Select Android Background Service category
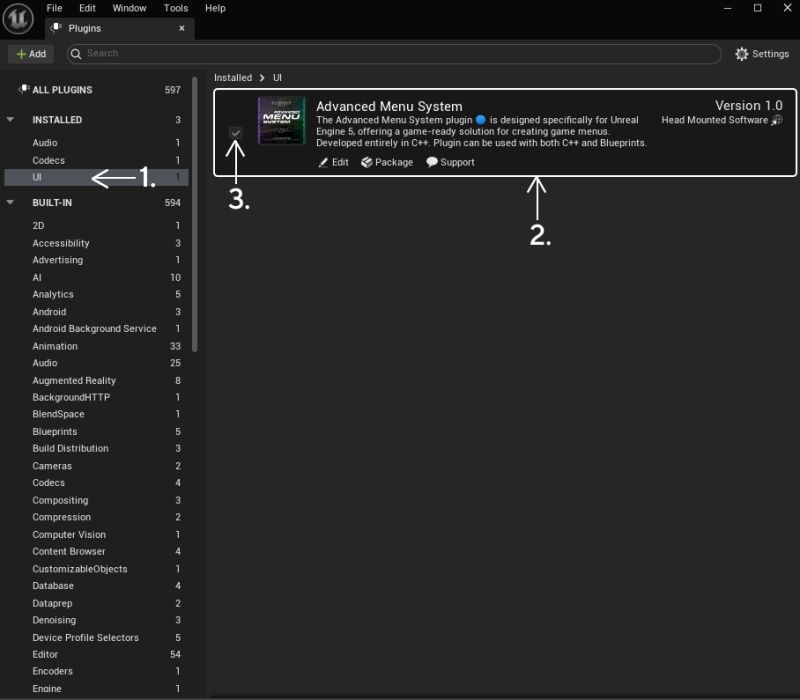Image resolution: width=800 pixels, height=700 pixels. [x=96, y=329]
